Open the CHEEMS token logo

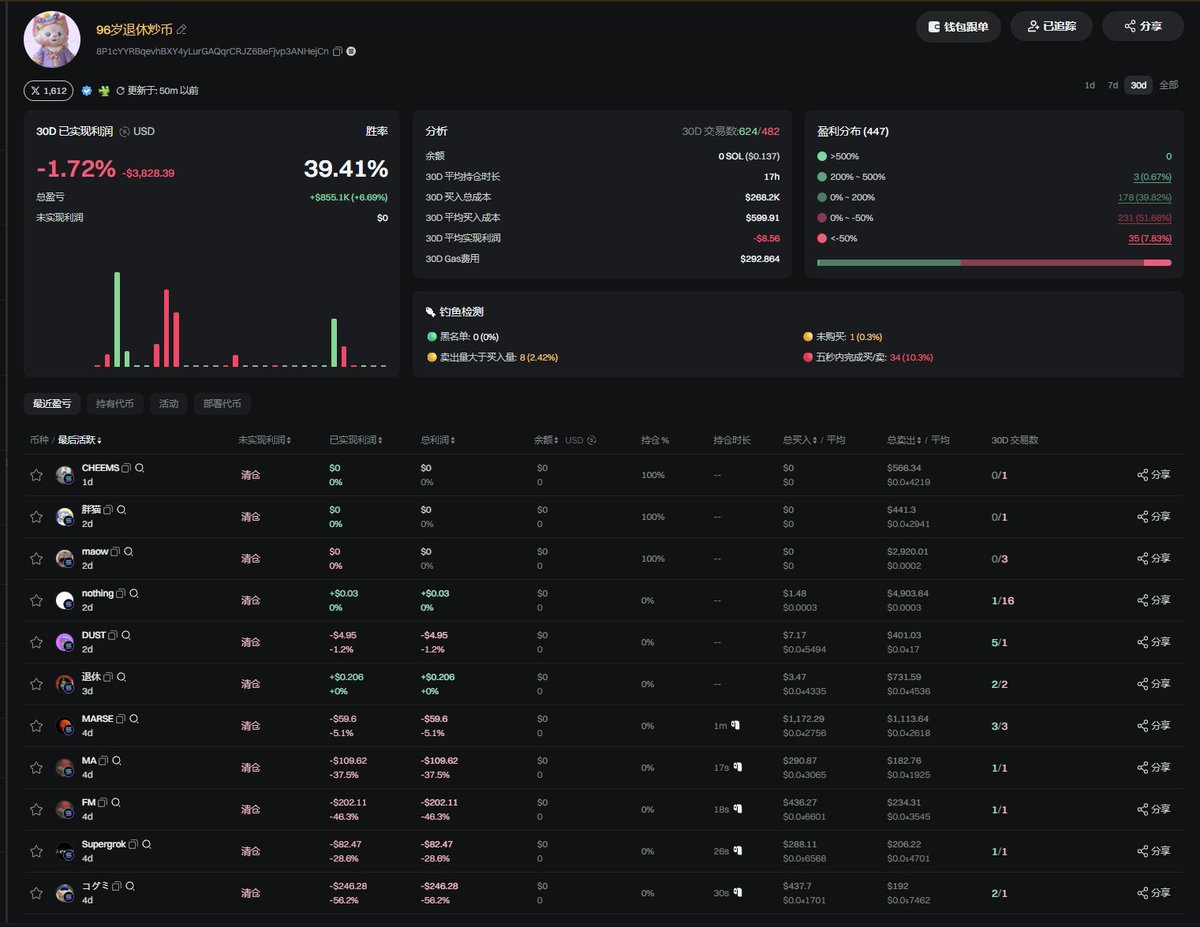pyautogui.click(x=65, y=475)
